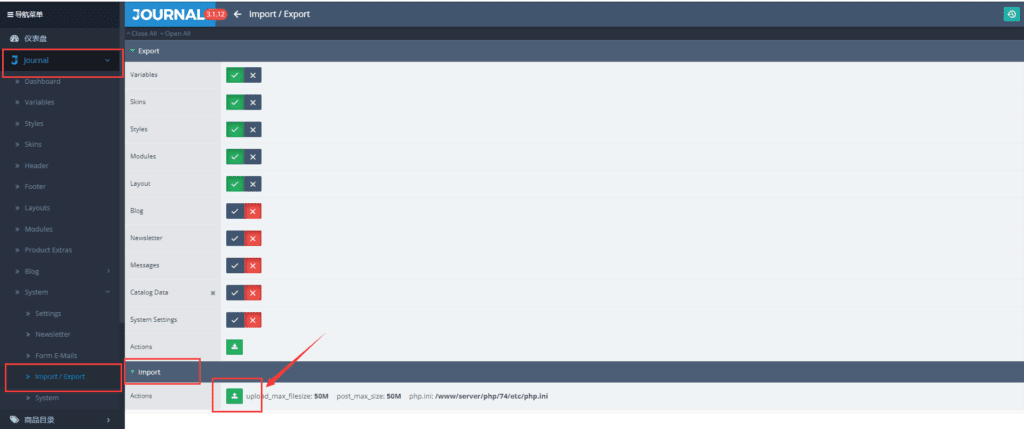This screenshot has width=1024, height=429.
Task: Click the green Import upload icon button
Action: pos(235,396)
